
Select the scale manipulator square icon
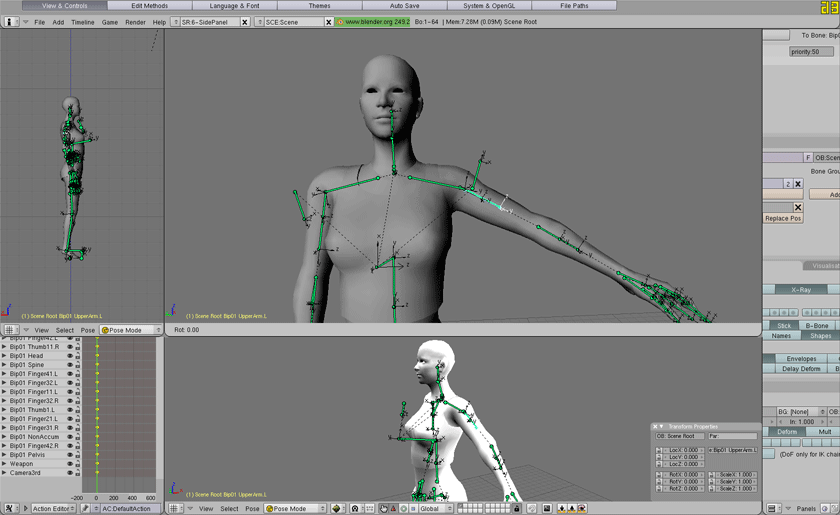pyautogui.click(x=412, y=508)
